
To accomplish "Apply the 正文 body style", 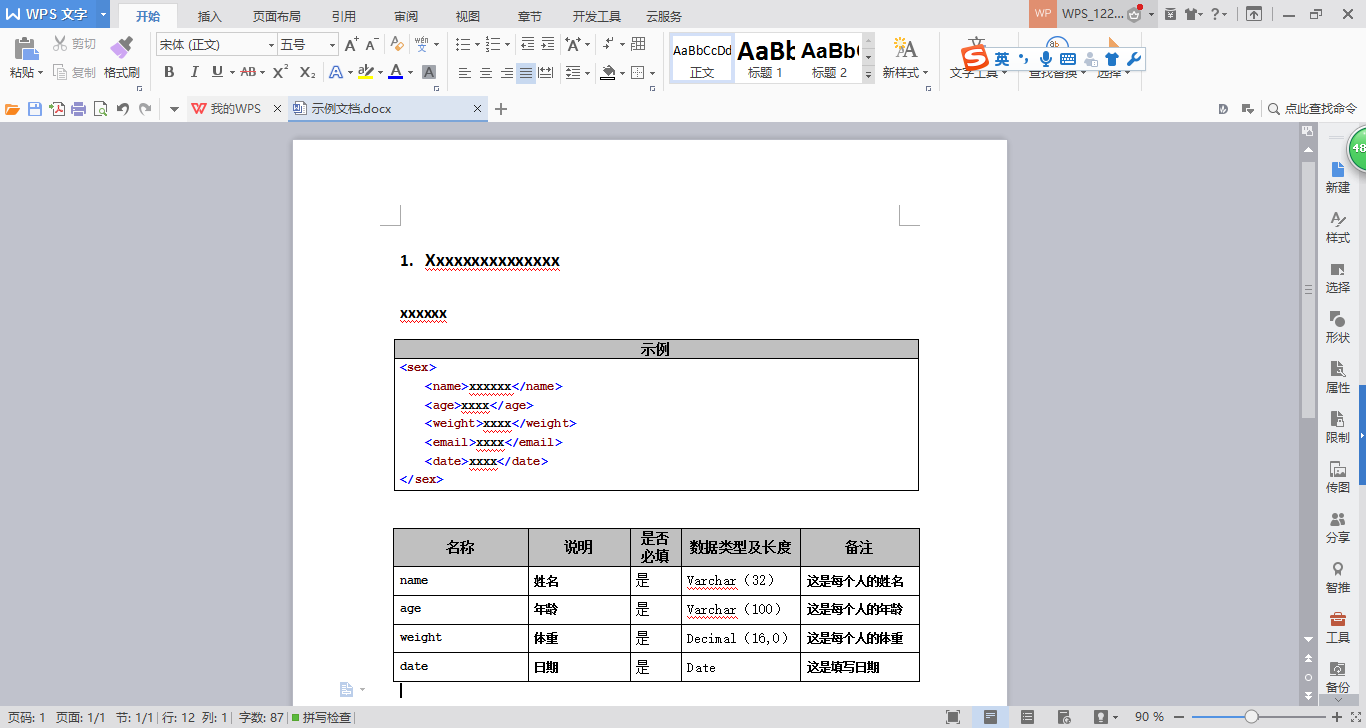I will pyautogui.click(x=702, y=58).
